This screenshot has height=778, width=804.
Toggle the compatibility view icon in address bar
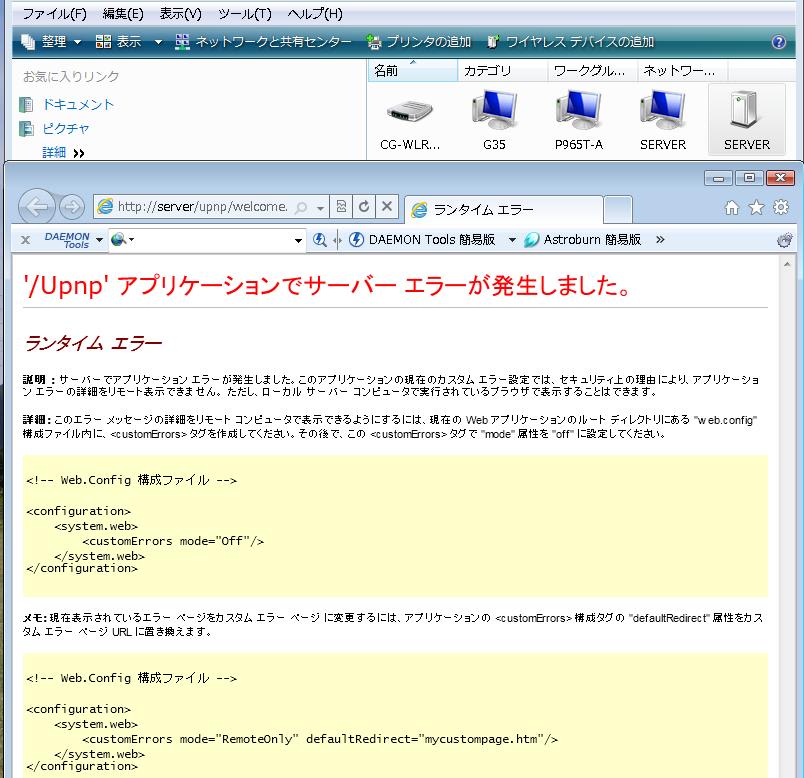(341, 207)
